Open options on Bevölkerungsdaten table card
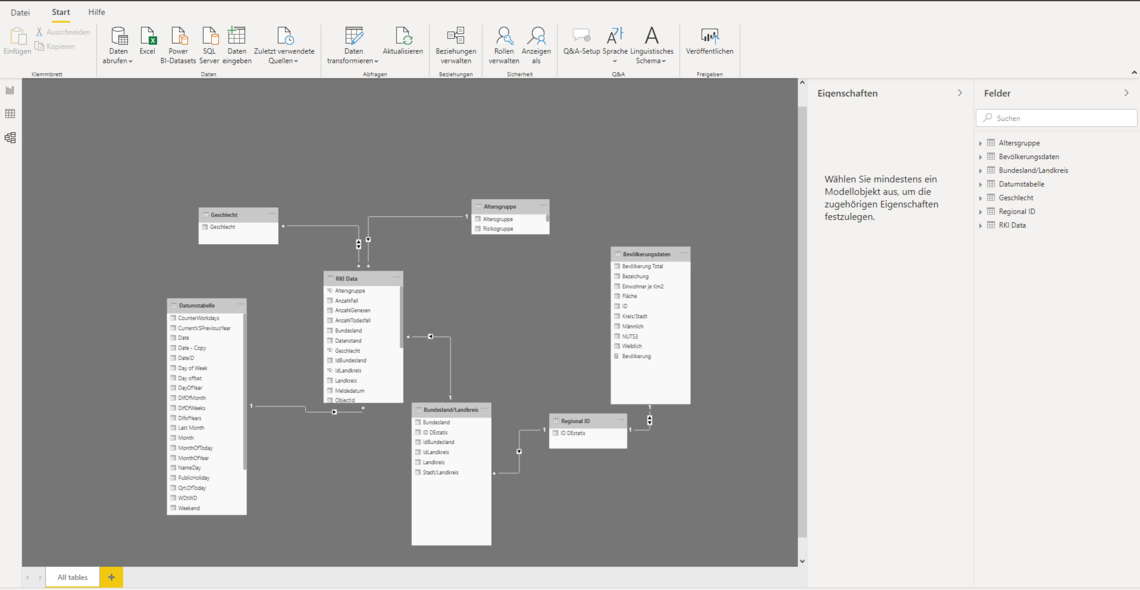 coord(684,254)
